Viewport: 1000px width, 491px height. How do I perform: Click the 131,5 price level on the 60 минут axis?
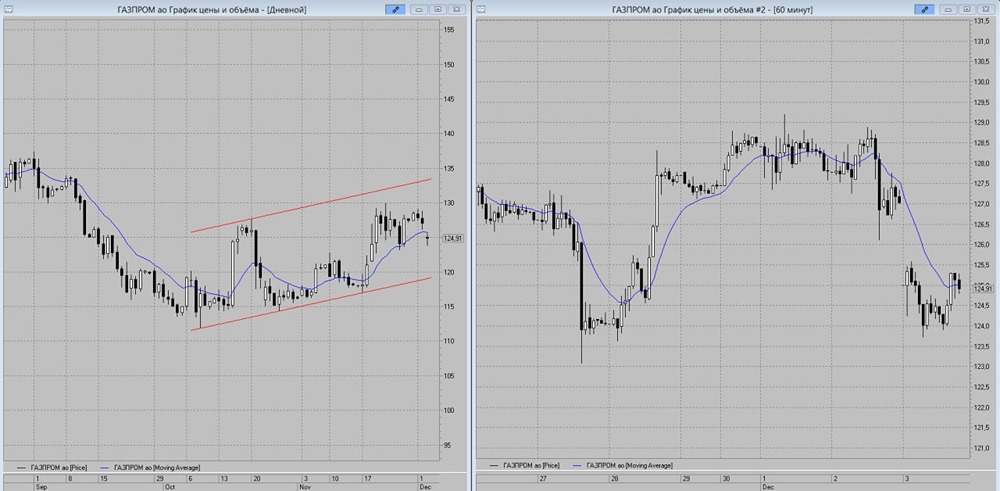pyautogui.click(x=981, y=22)
